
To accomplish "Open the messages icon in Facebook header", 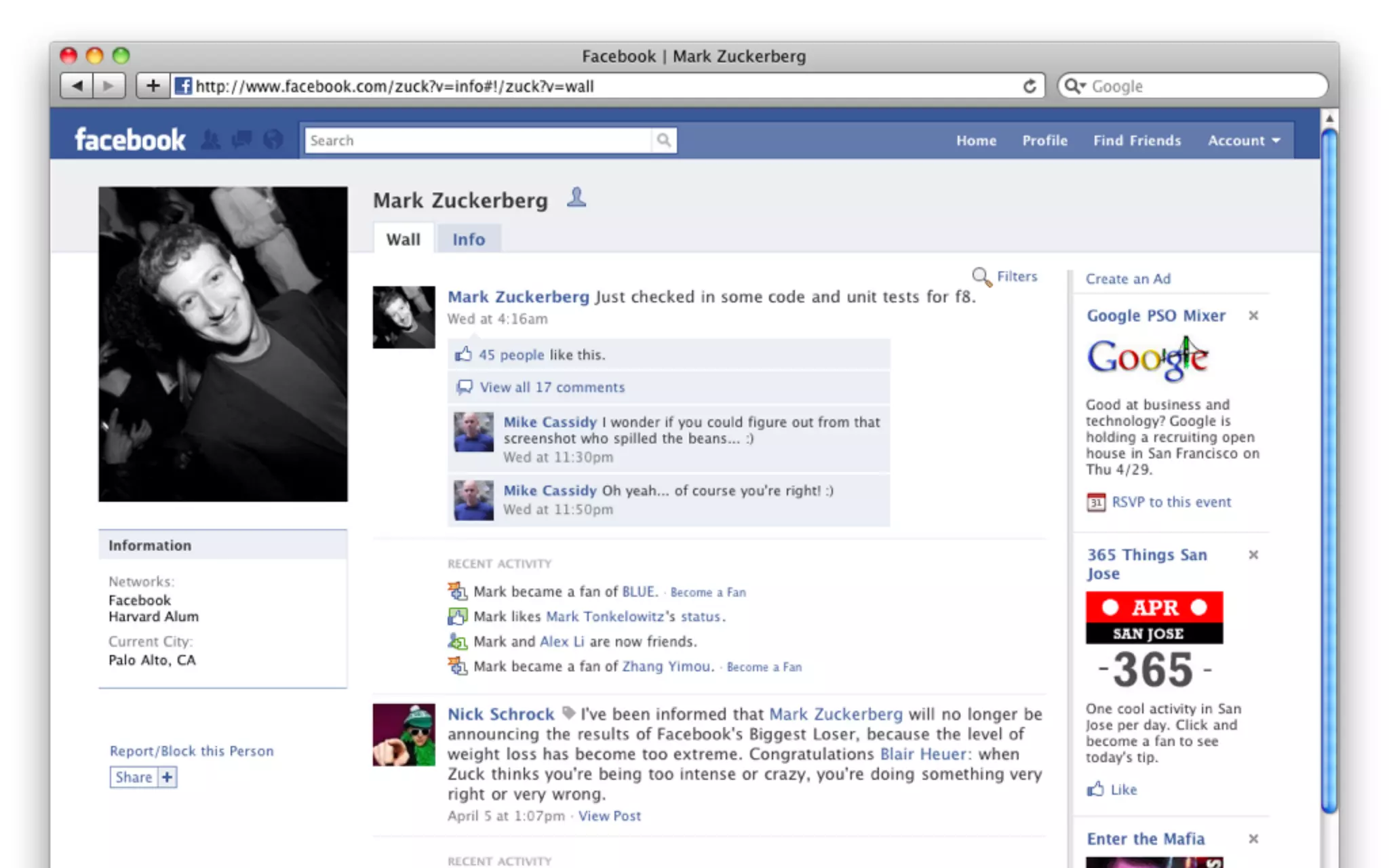I will (x=241, y=140).
